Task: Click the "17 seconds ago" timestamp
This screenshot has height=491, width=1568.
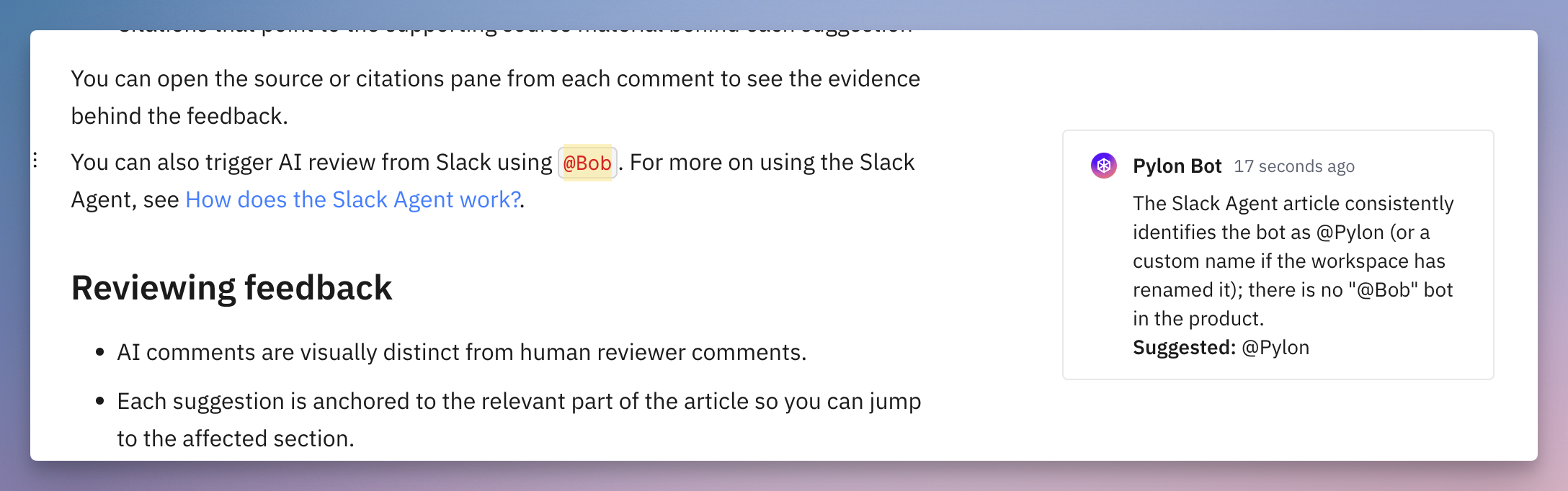Action: pos(1294,166)
